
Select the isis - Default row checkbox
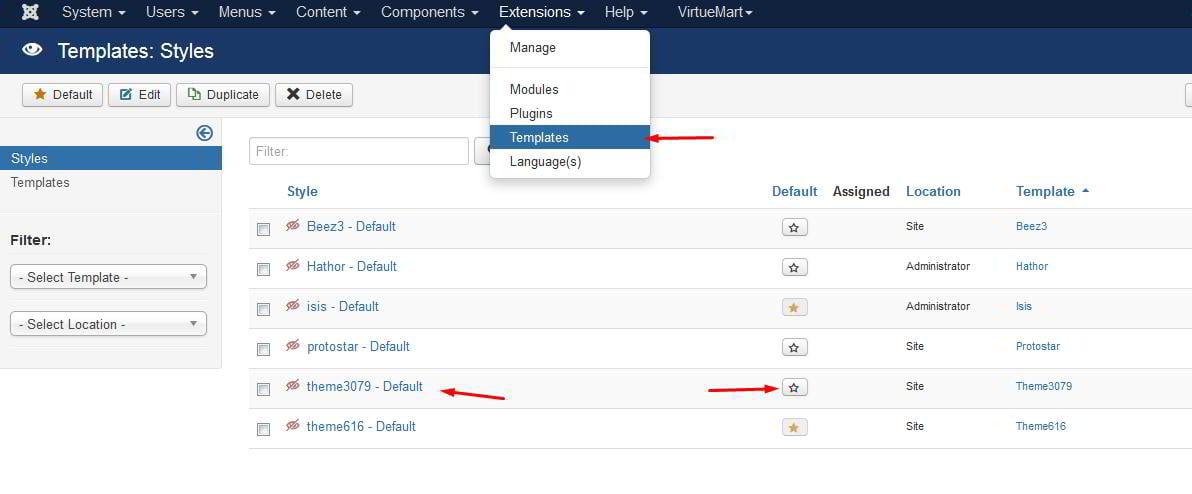coord(263,309)
